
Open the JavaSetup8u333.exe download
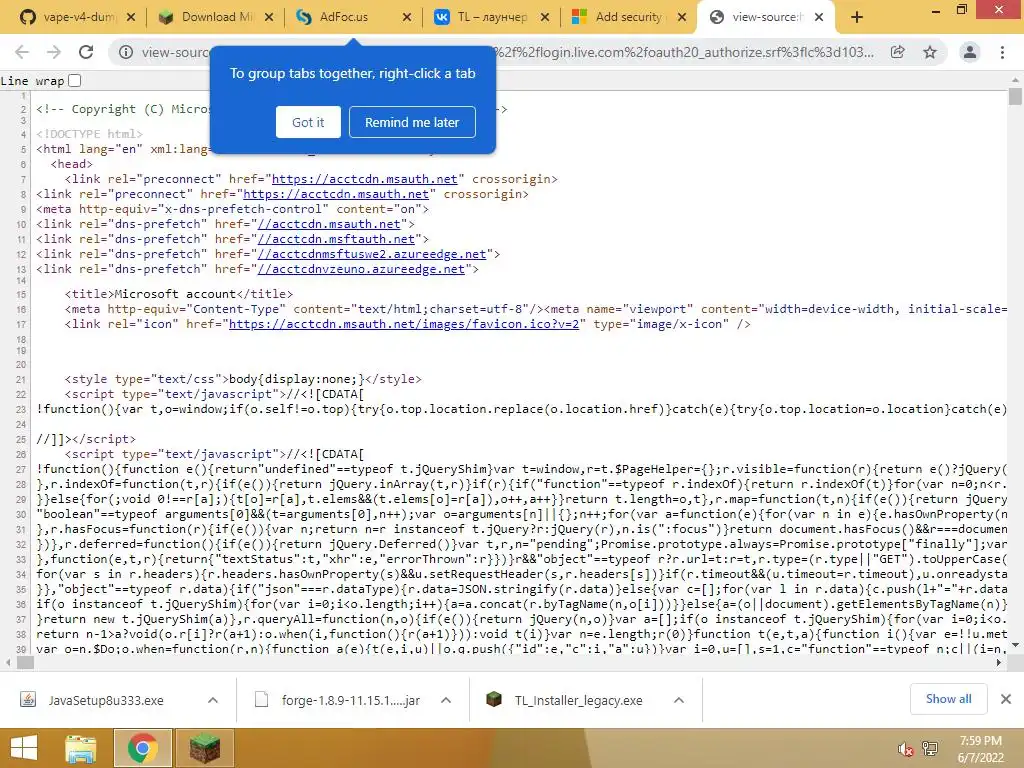[x=104, y=700]
